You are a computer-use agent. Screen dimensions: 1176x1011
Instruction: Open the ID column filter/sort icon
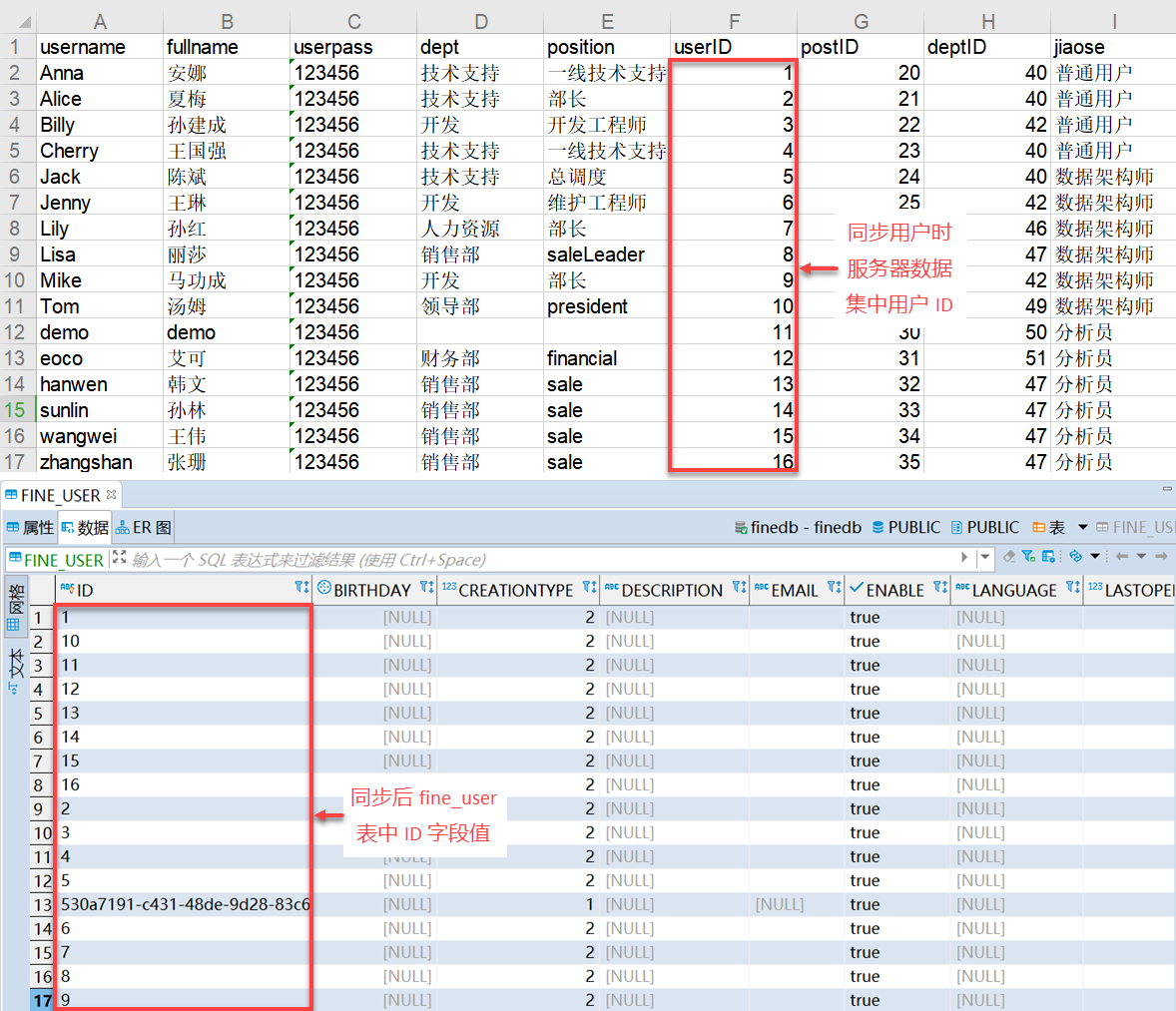pyautogui.click(x=301, y=589)
